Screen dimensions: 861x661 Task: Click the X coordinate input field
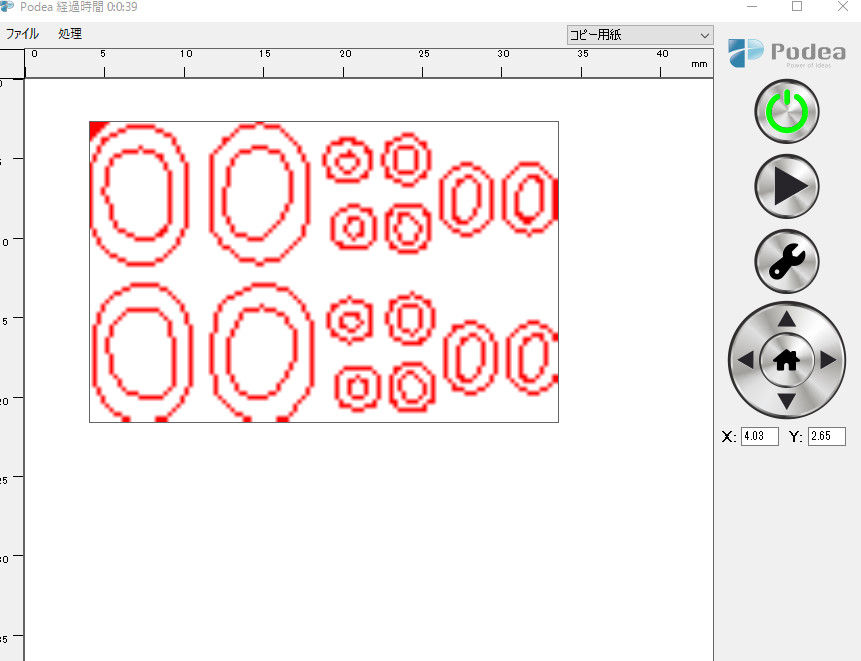(759, 436)
